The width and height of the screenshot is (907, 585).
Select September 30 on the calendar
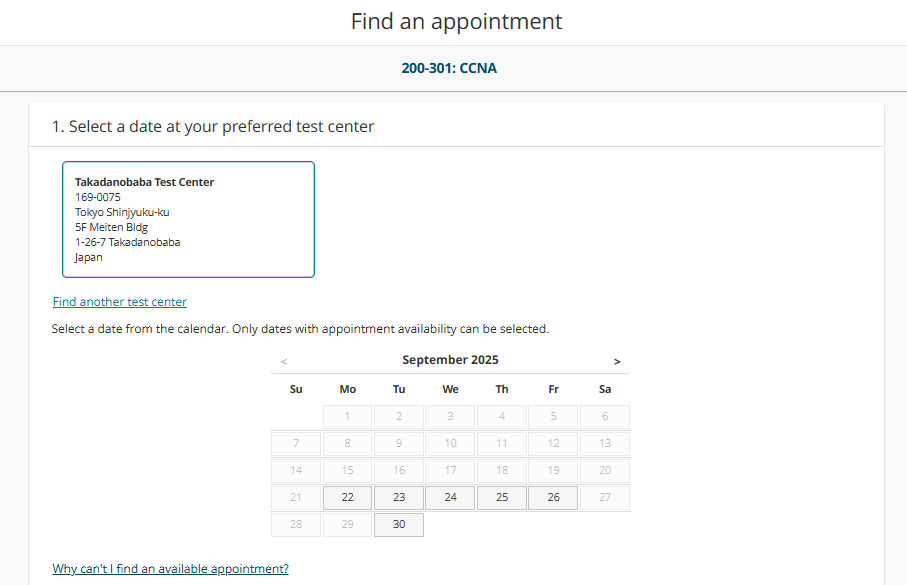(399, 524)
